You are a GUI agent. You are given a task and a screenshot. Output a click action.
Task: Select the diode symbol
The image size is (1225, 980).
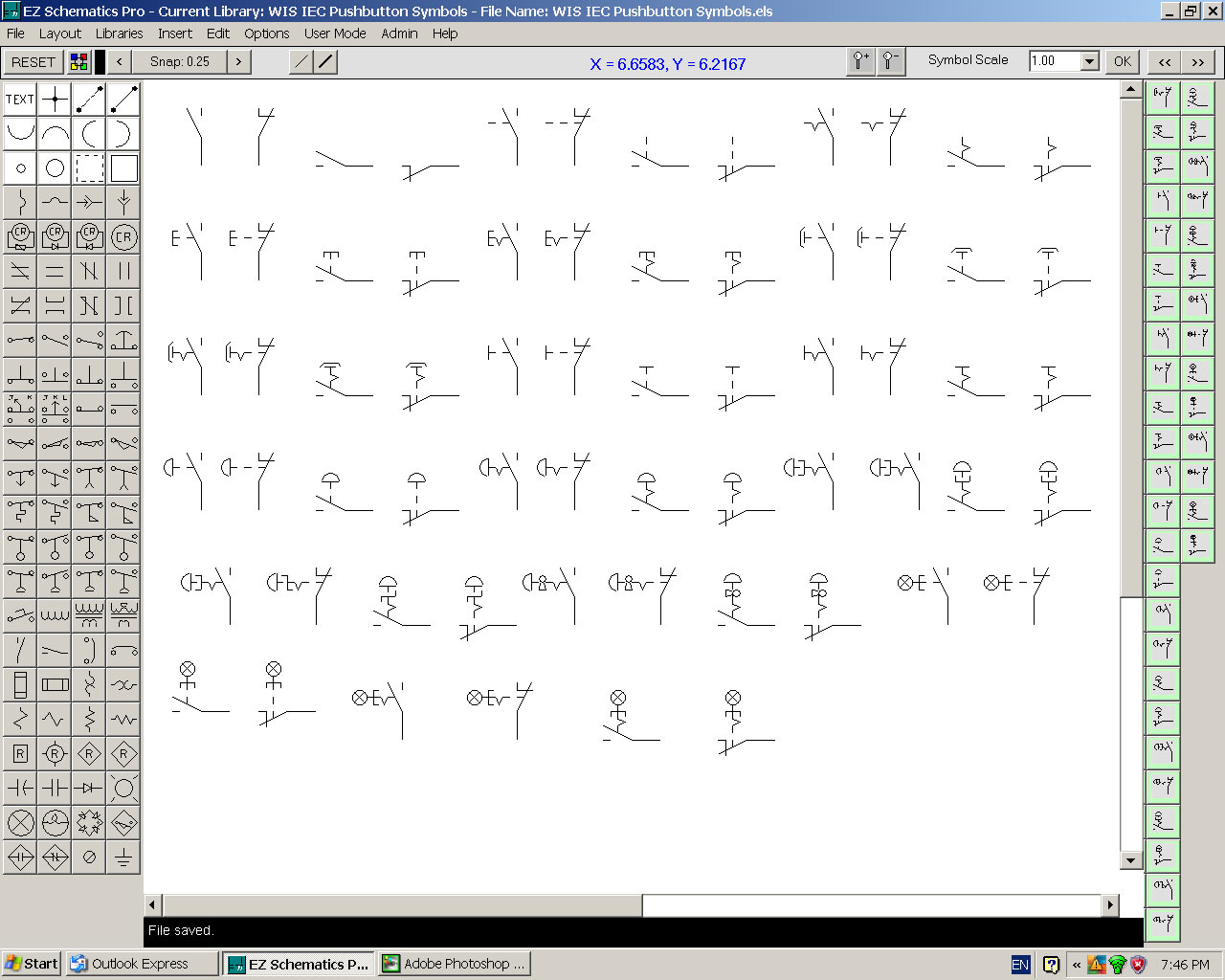89,788
